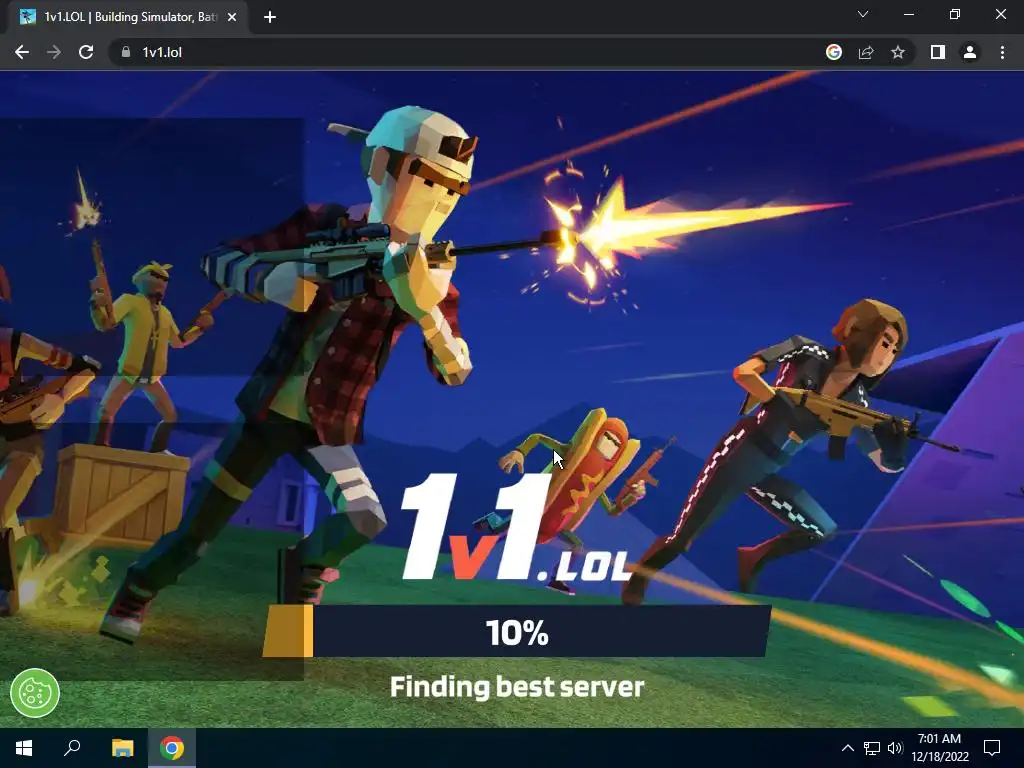The width and height of the screenshot is (1024, 768).
Task: Close the 1v1.LOL tab
Action: pyautogui.click(x=232, y=17)
